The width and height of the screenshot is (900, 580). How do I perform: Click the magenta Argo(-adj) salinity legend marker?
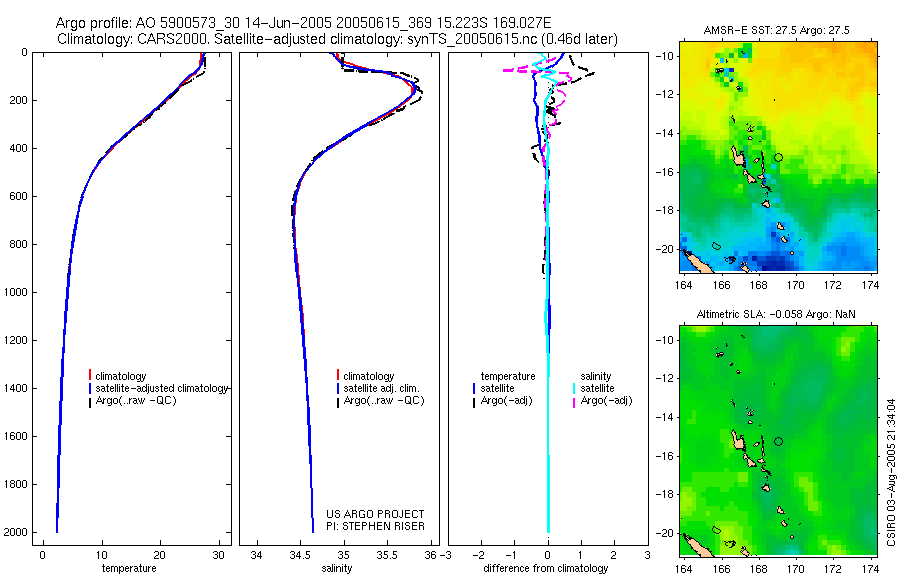click(x=574, y=403)
